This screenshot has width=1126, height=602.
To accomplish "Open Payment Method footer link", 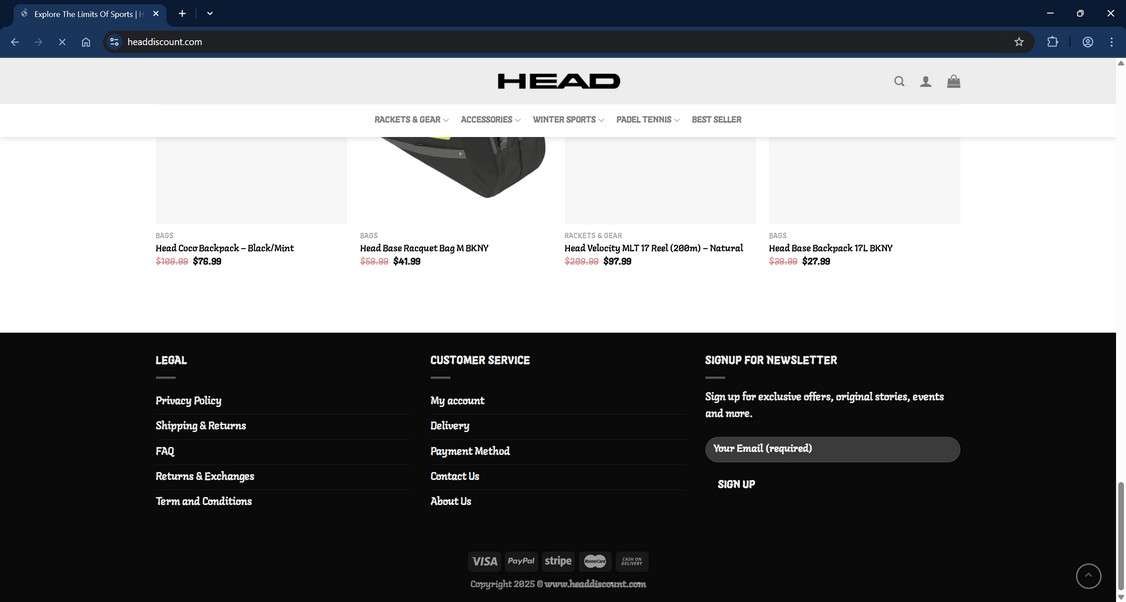I will coord(470,451).
